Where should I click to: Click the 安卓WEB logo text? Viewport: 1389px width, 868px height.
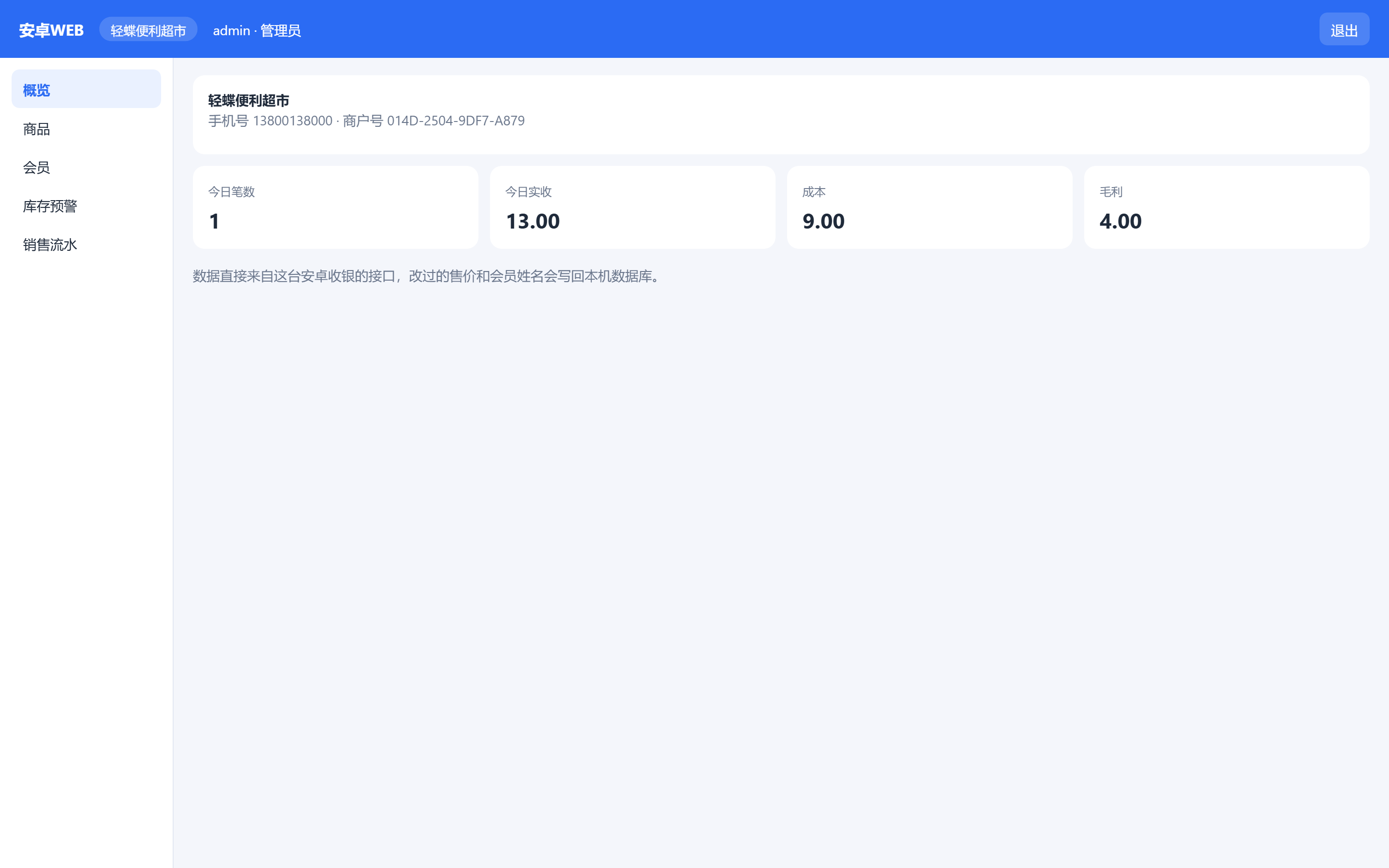coord(51,30)
